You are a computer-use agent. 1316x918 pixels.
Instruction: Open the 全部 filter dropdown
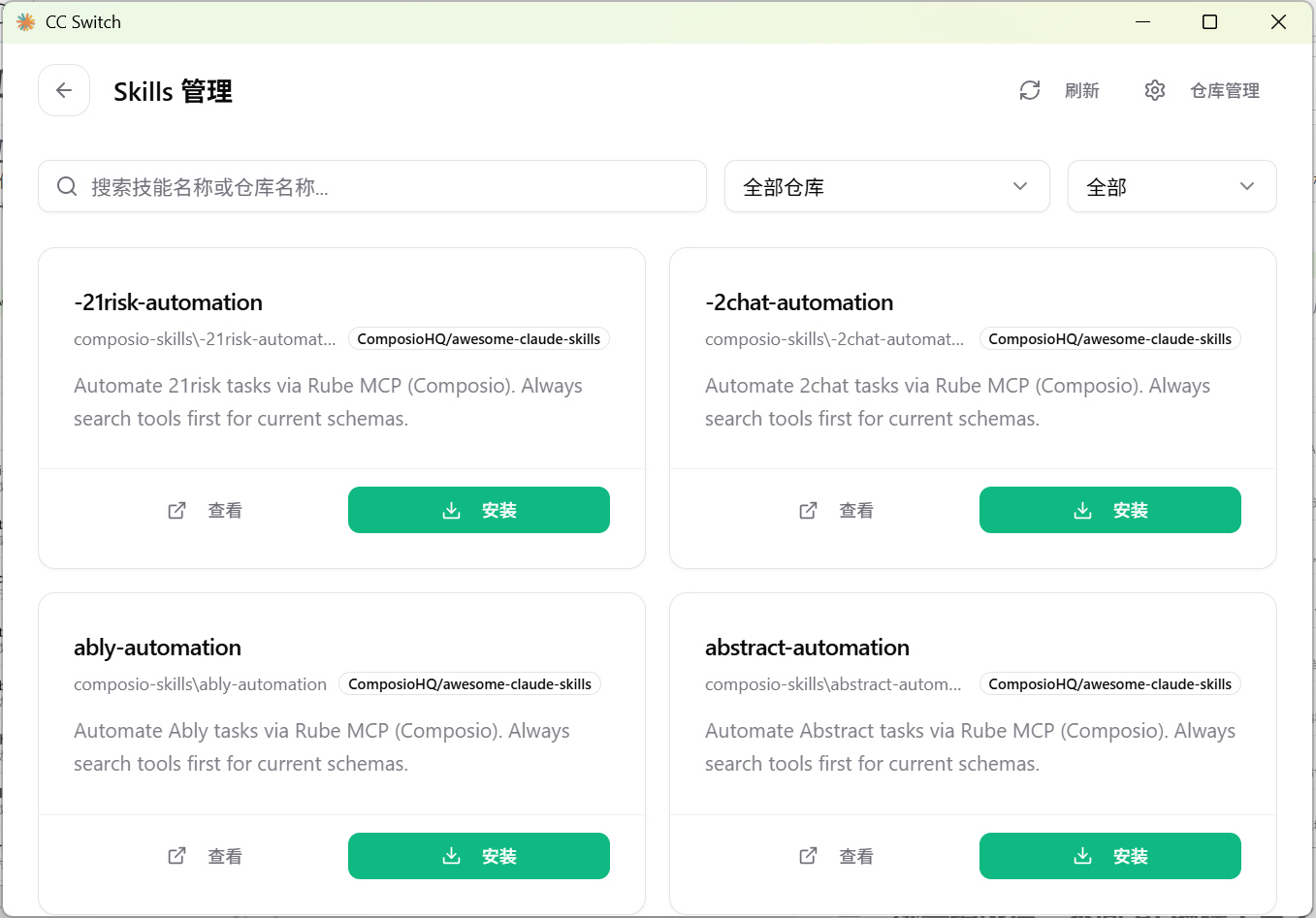(1172, 186)
